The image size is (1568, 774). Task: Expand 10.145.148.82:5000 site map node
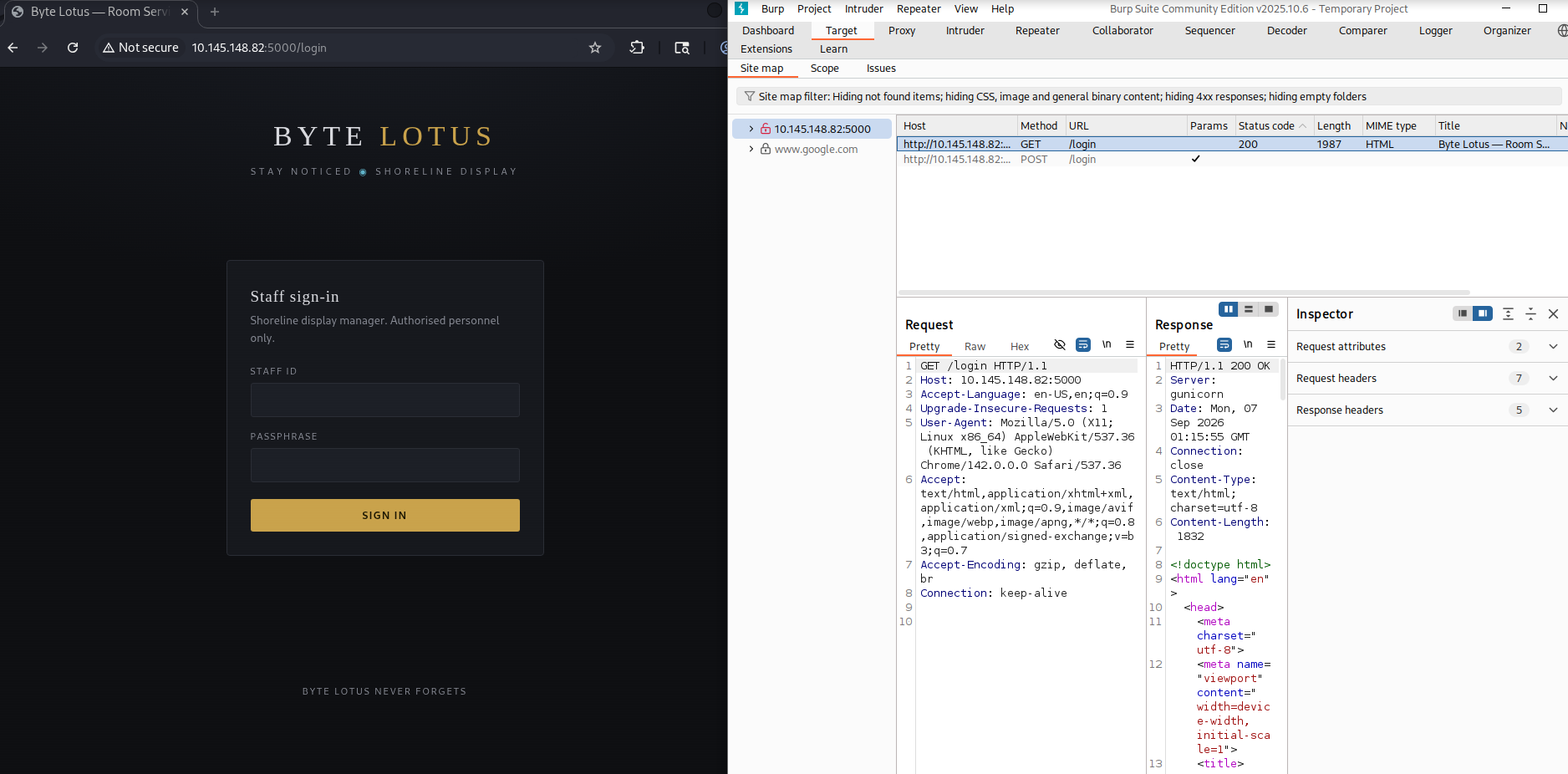click(751, 129)
